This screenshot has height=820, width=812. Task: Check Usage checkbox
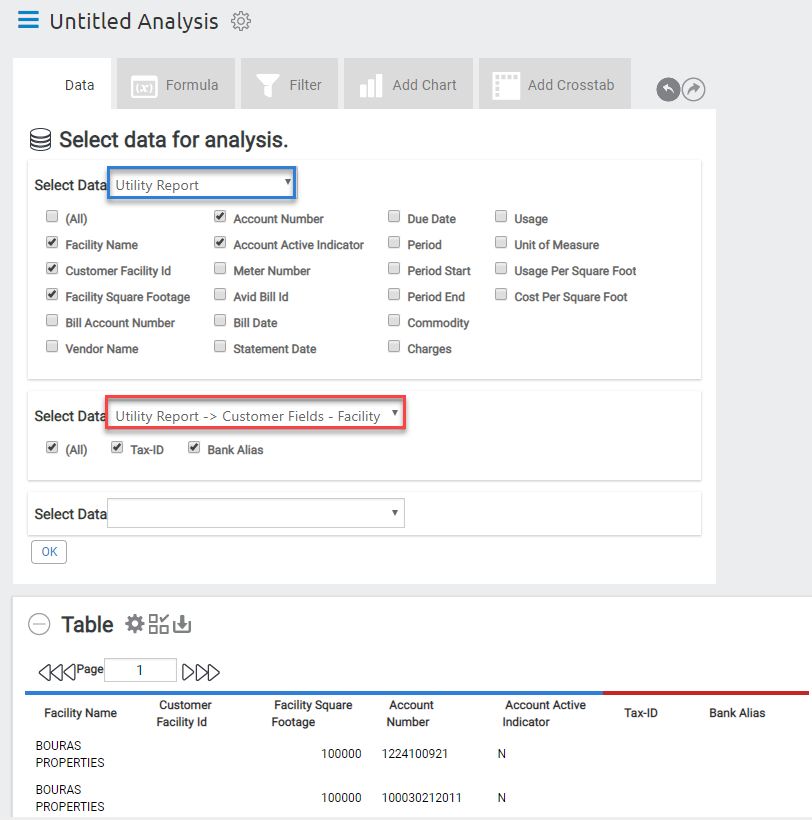point(501,217)
